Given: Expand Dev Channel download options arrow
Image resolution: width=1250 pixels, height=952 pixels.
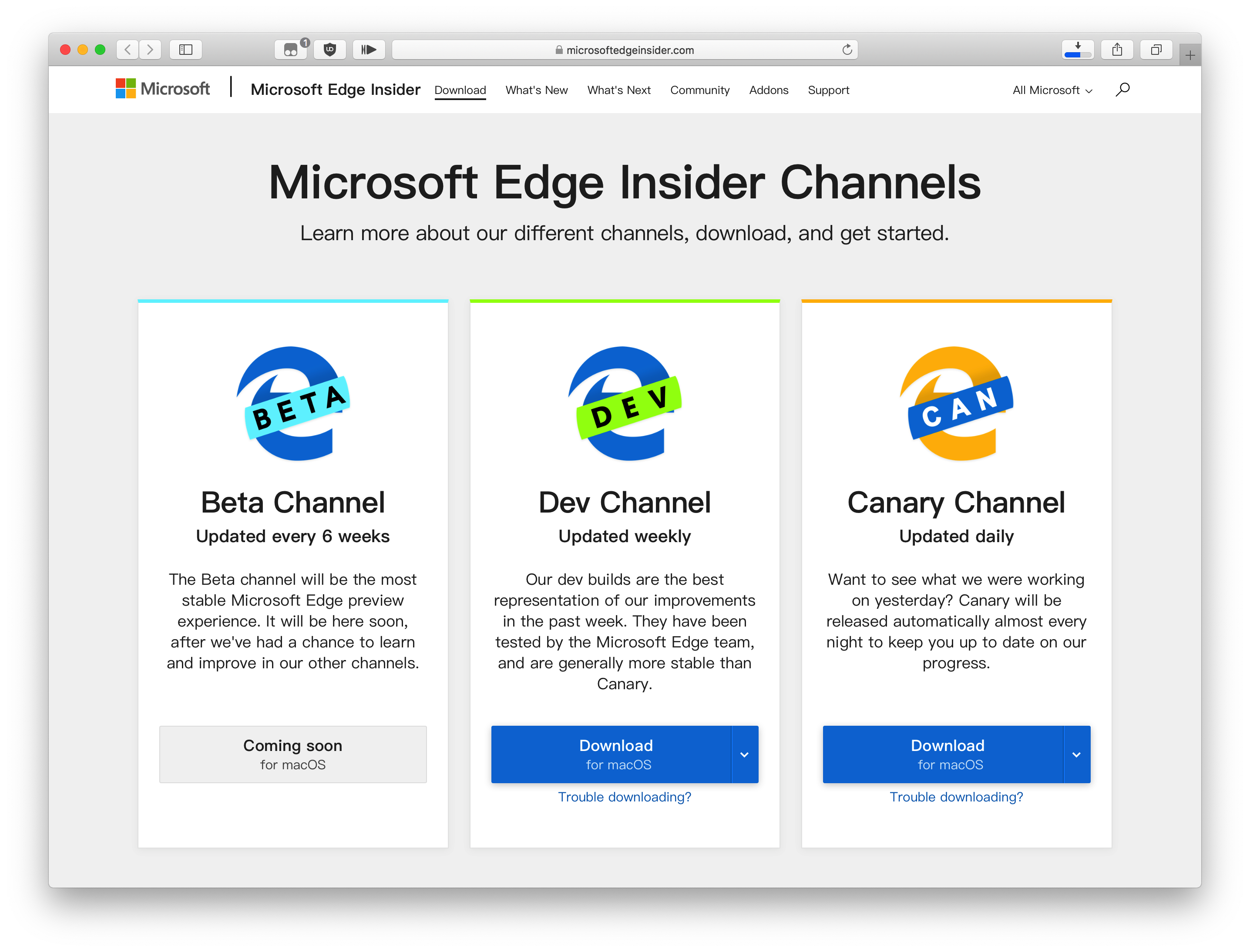Looking at the screenshot, I should coord(745,754).
